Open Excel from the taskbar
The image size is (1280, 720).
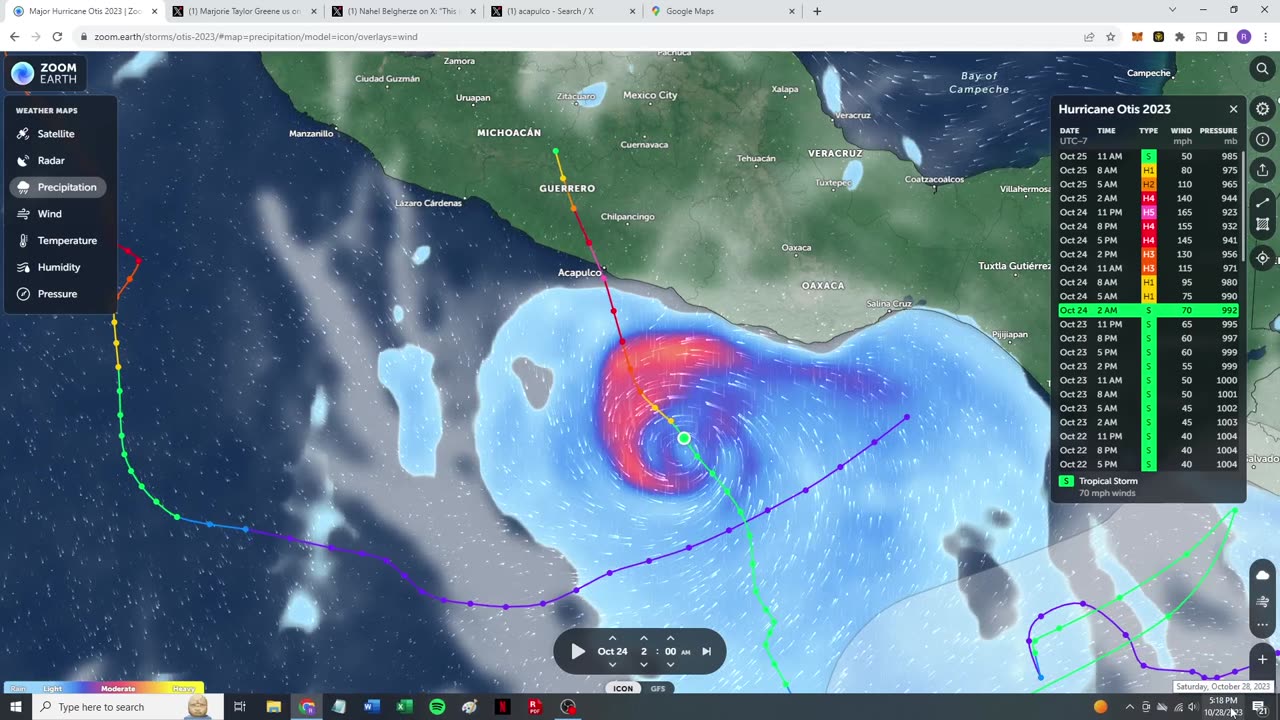404,707
